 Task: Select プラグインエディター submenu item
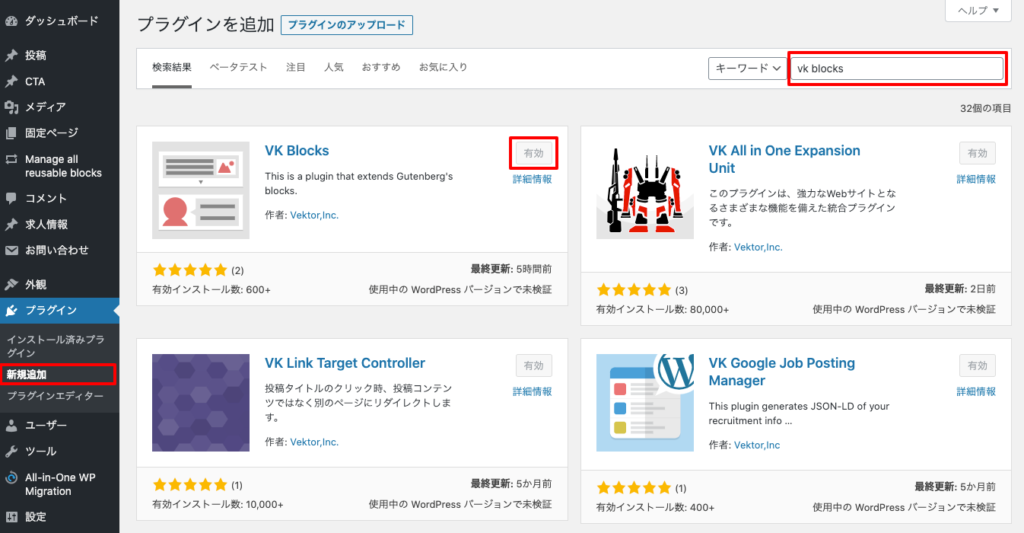[x=55, y=396]
